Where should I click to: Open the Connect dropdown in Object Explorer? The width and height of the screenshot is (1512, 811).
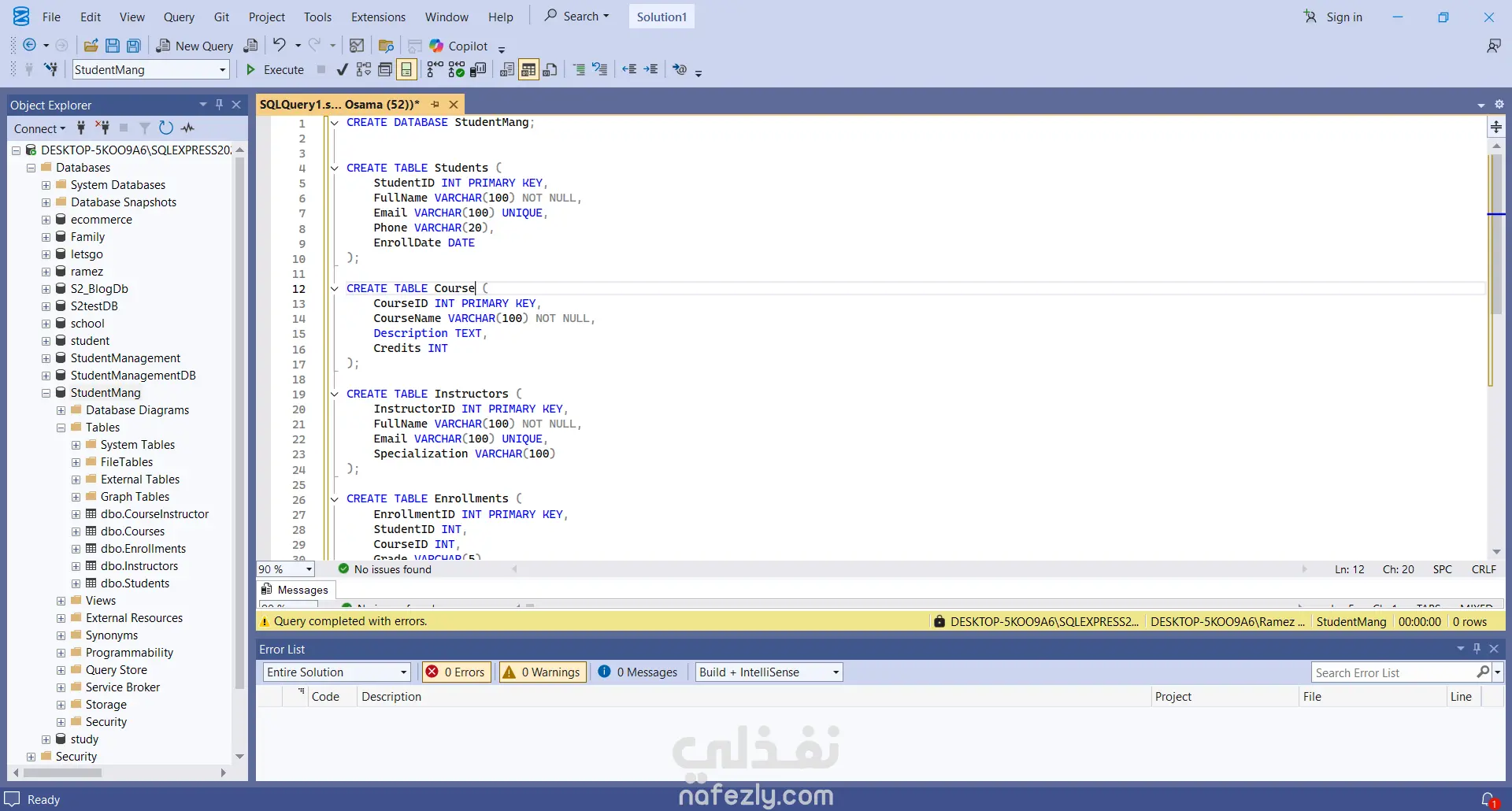(x=39, y=128)
